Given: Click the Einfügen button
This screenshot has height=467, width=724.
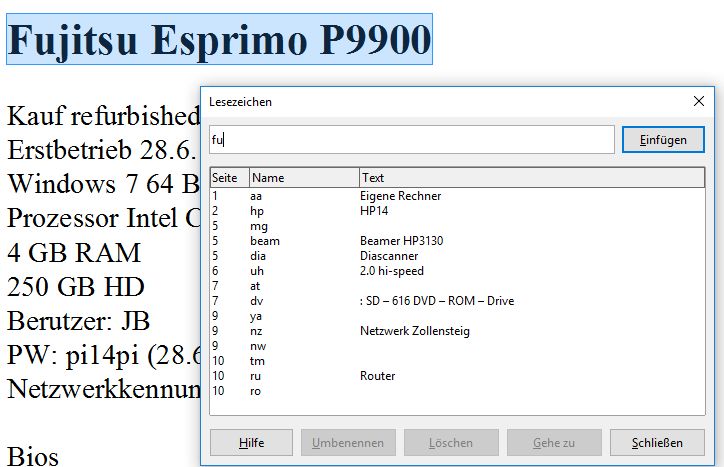Looking at the screenshot, I should coord(663,139).
